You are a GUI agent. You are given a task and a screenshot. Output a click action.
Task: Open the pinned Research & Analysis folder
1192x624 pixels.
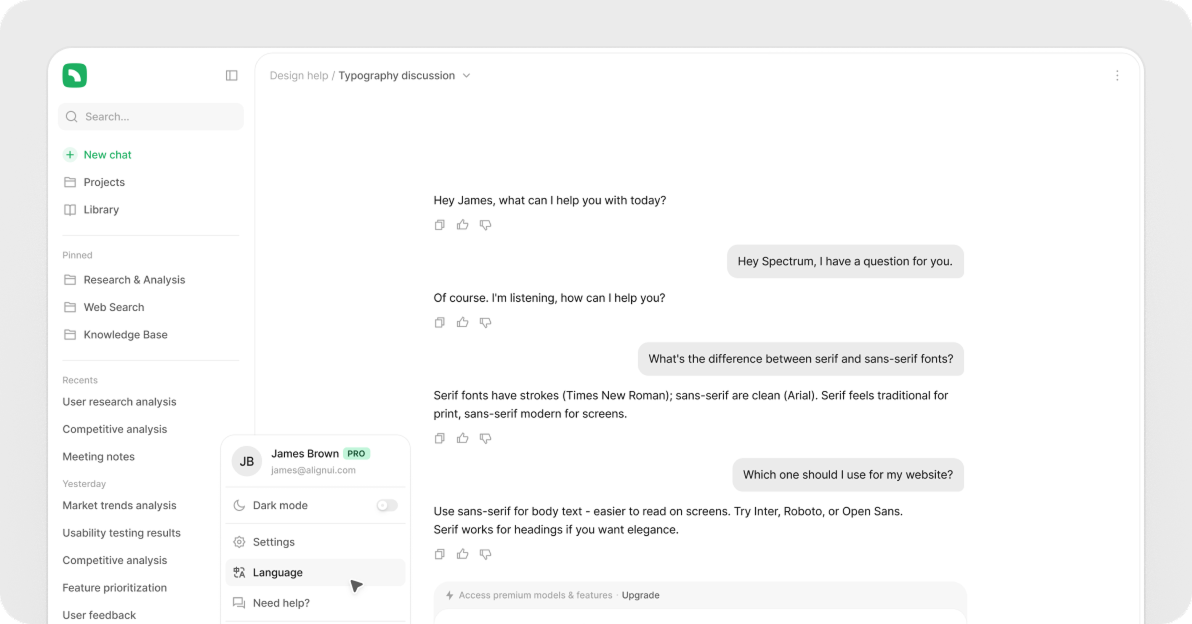(134, 280)
